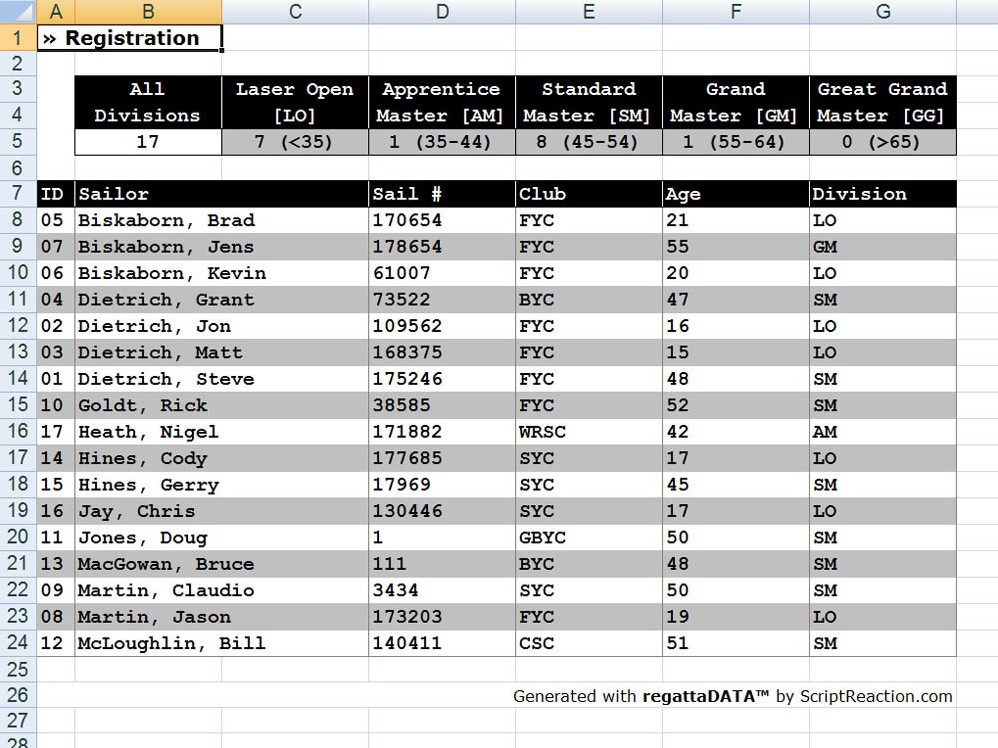Select the Registration title cell
The width and height of the screenshot is (998, 748).
tap(130, 38)
